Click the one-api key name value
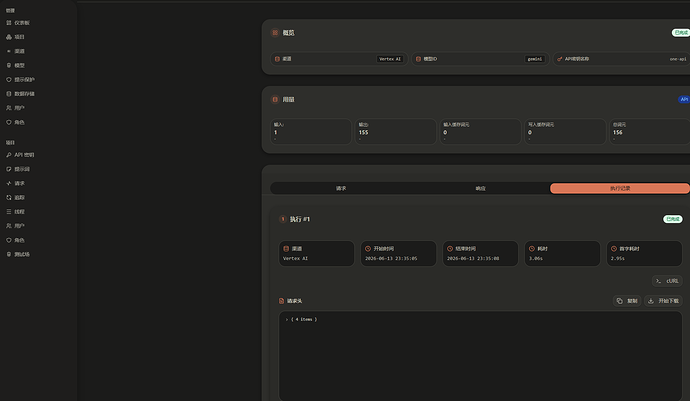This screenshot has height=401, width=690. pyautogui.click(x=678, y=59)
